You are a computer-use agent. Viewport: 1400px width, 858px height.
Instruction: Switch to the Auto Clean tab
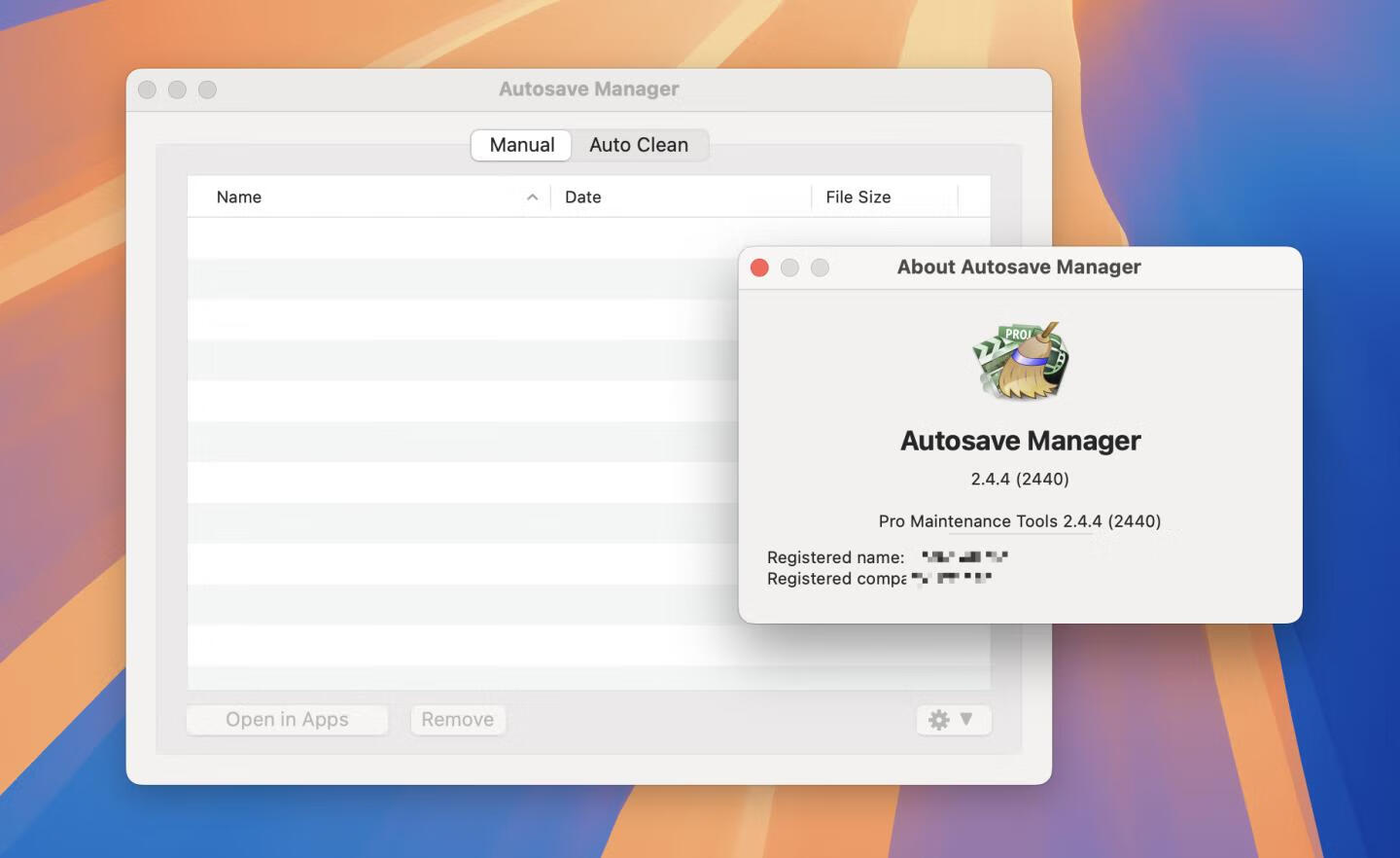[639, 144]
